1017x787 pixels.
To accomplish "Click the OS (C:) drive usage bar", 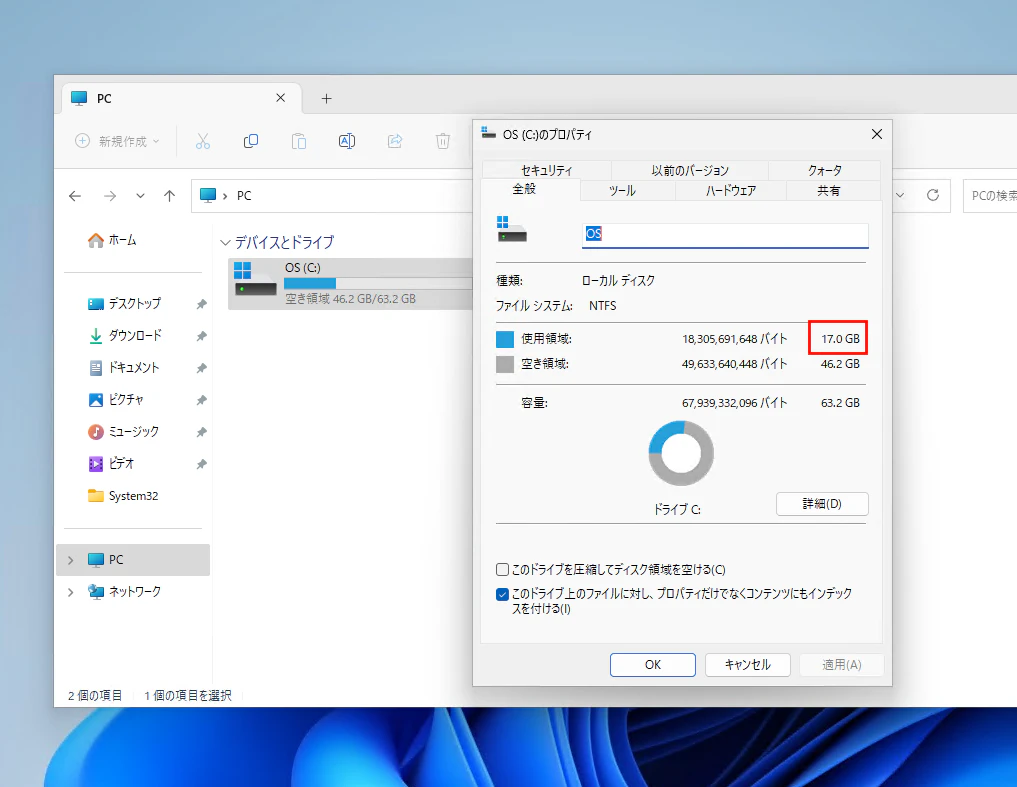I will (x=378, y=284).
